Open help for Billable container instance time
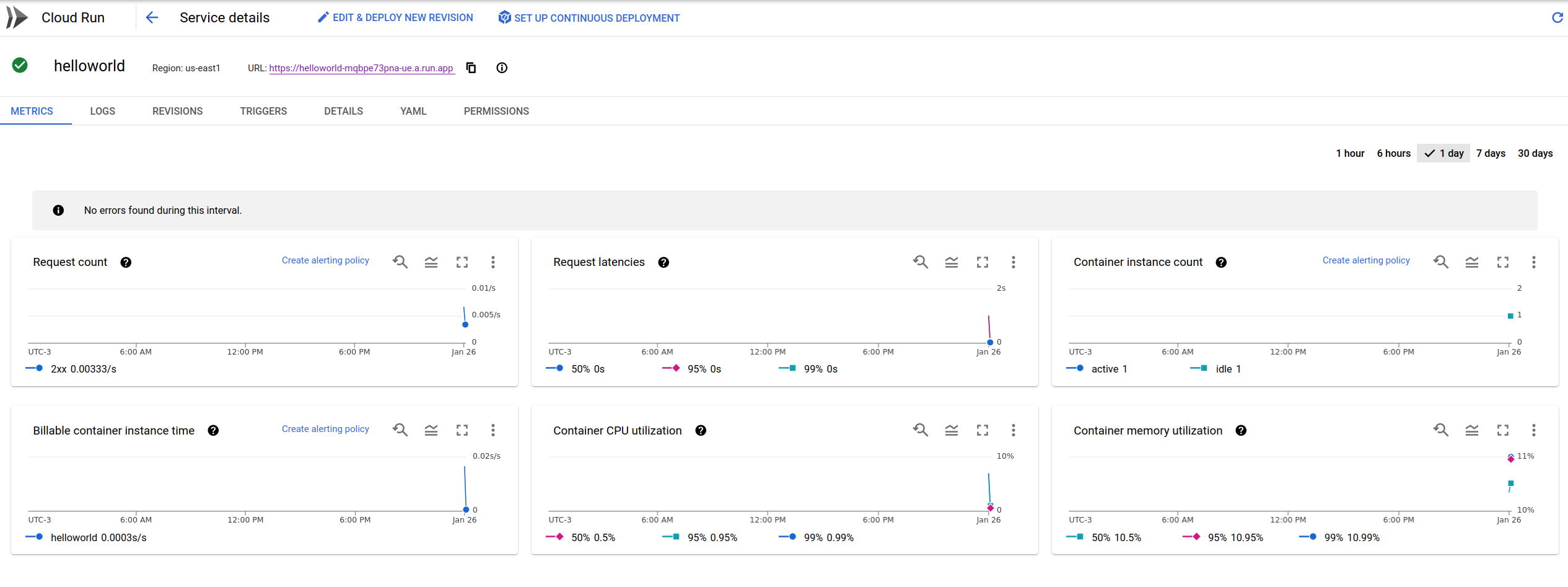Viewport: 1568px width, 587px height. 213,430
